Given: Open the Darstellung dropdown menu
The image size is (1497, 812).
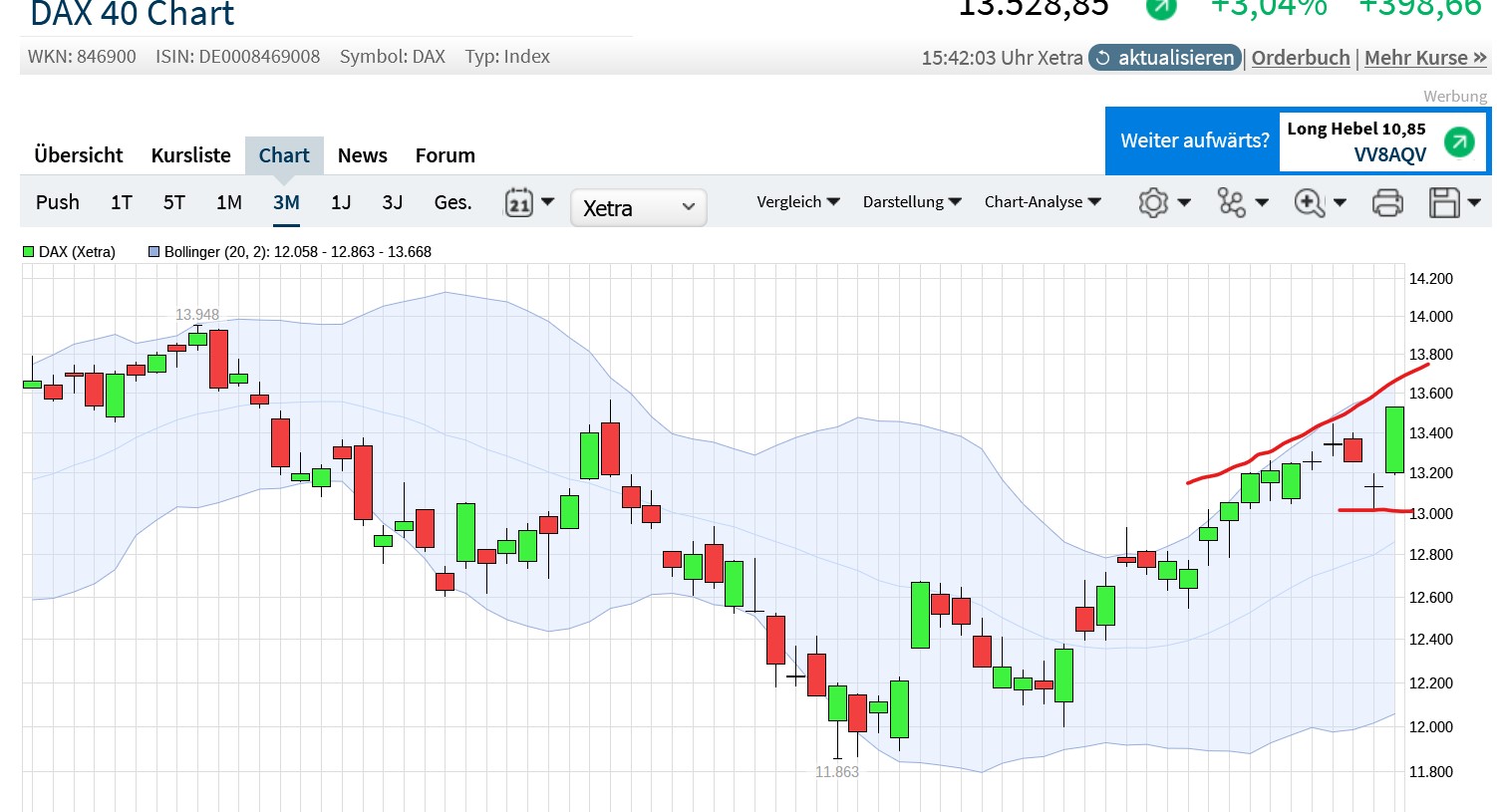Looking at the screenshot, I should [x=912, y=202].
